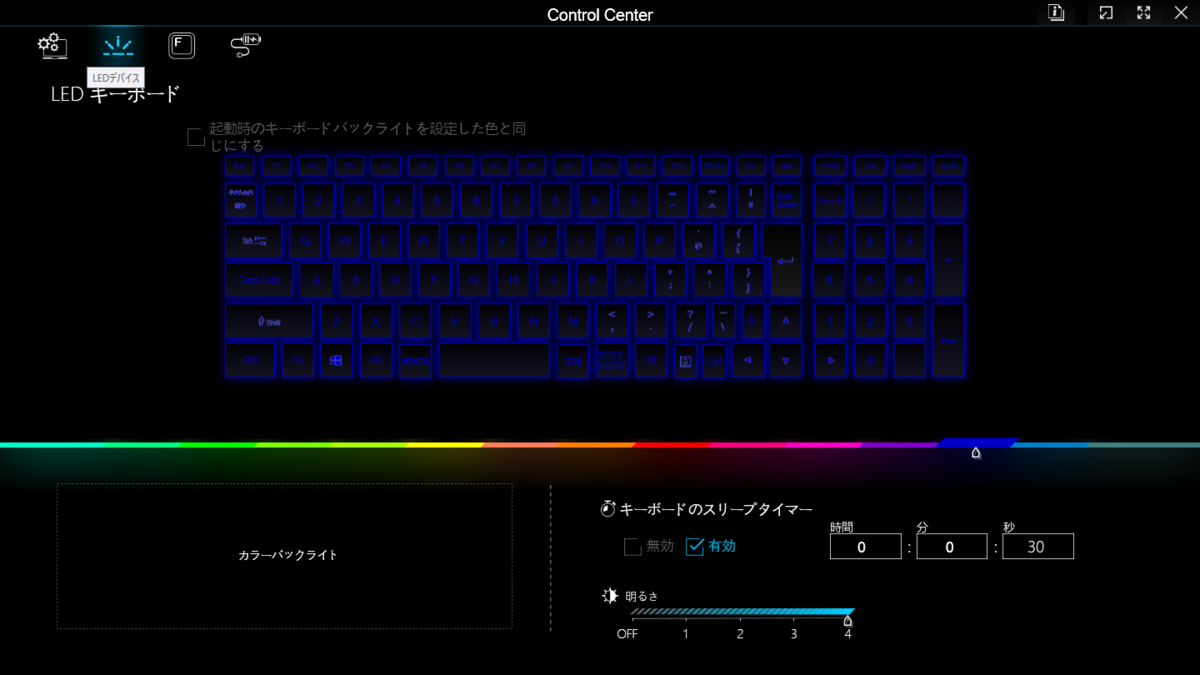Screen dimensions: 1200x675
Task: Open the Flexikey F icon tab
Action: click(181, 45)
